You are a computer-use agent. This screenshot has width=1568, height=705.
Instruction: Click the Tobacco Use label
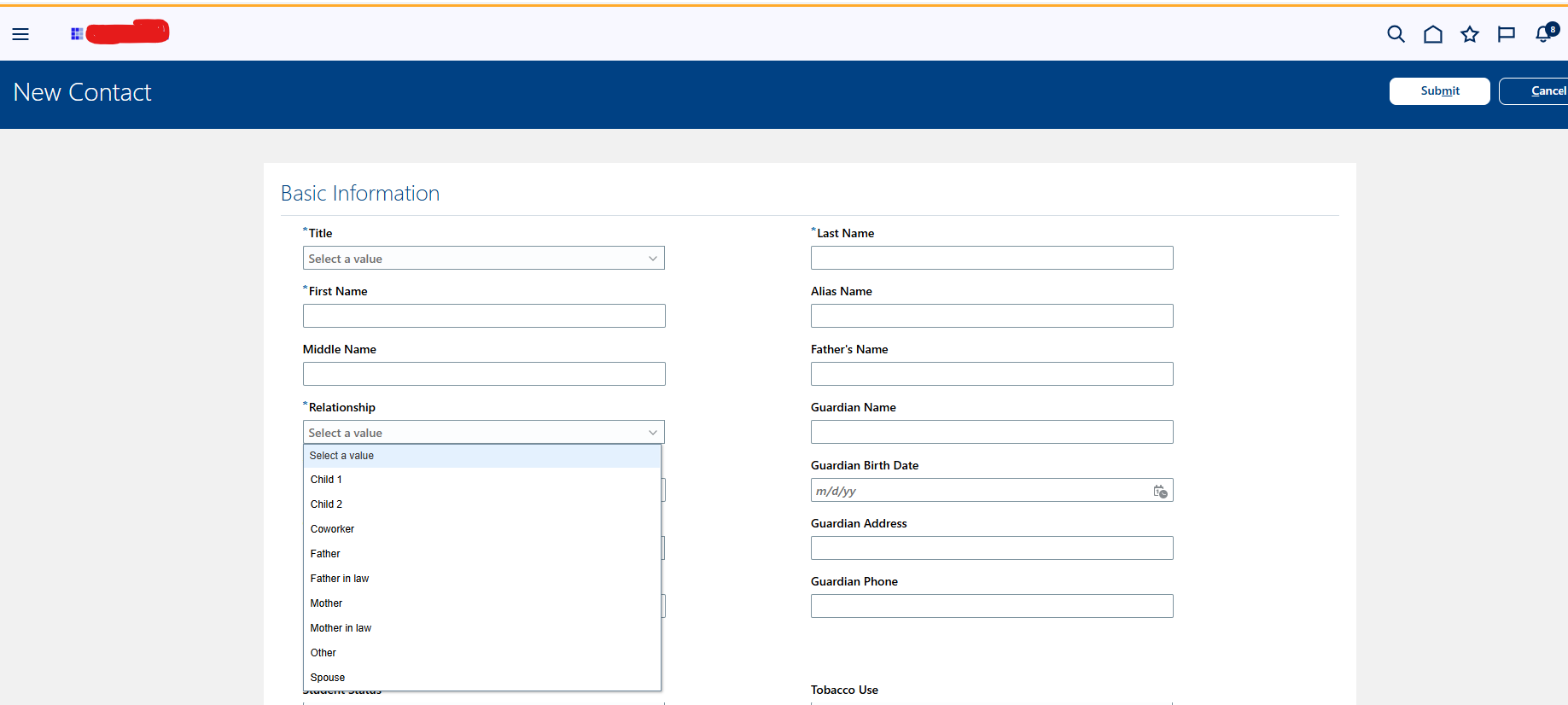pyautogui.click(x=844, y=690)
